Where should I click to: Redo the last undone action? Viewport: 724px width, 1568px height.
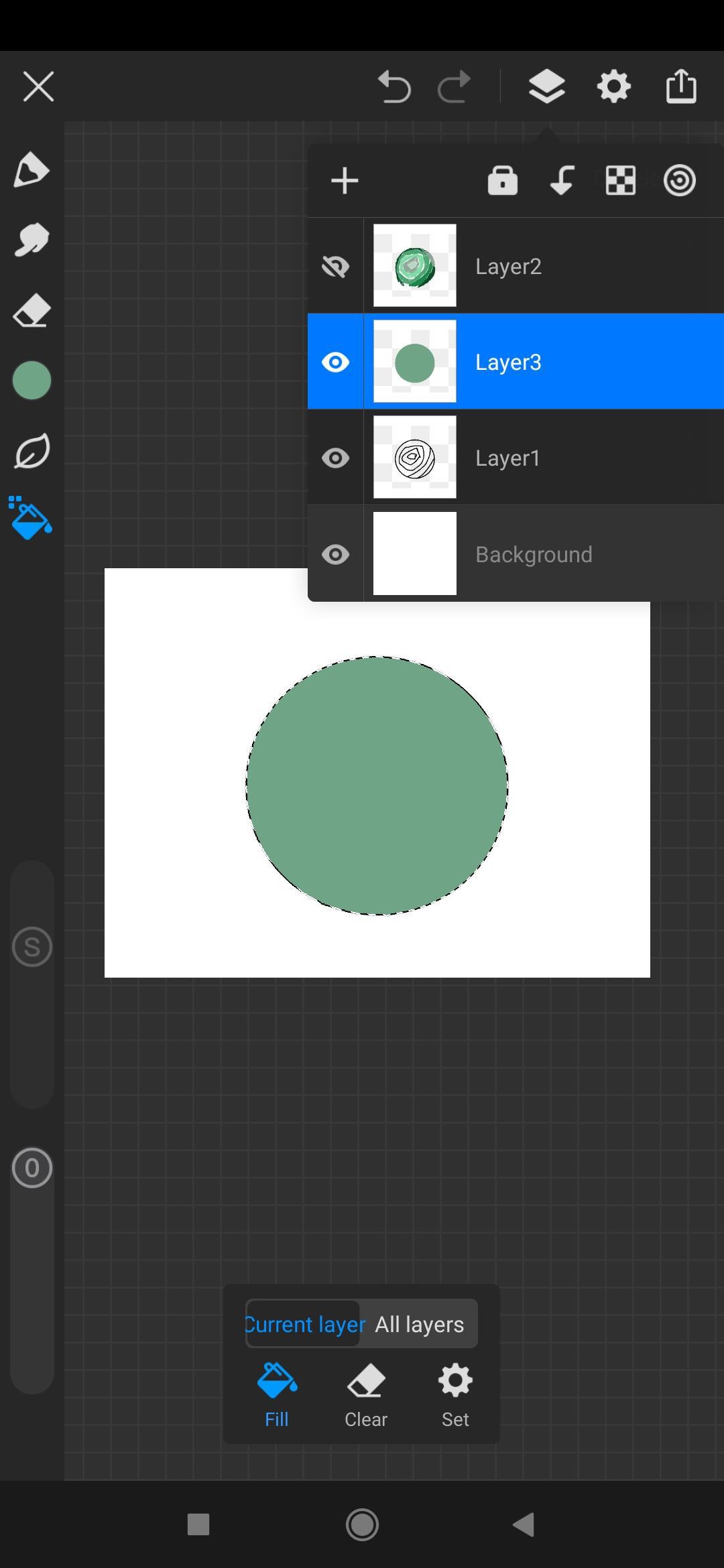pos(455,87)
